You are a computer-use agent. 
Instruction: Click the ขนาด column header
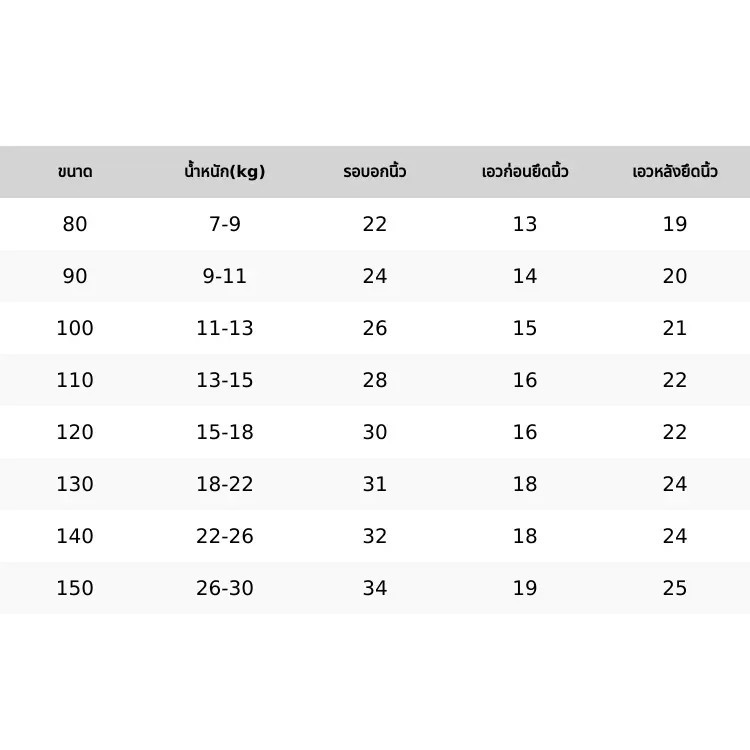[x=75, y=172]
